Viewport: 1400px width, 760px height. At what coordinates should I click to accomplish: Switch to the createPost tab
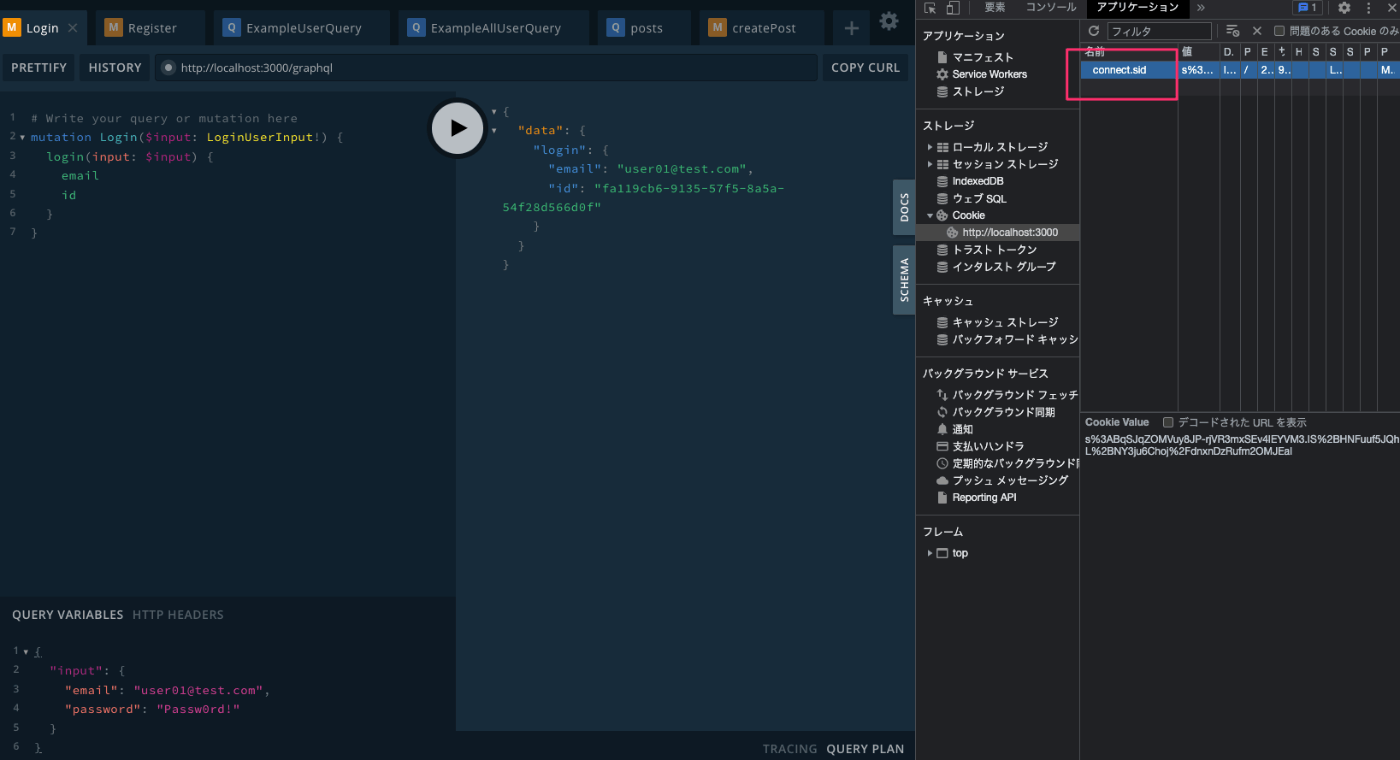pyautogui.click(x=761, y=28)
